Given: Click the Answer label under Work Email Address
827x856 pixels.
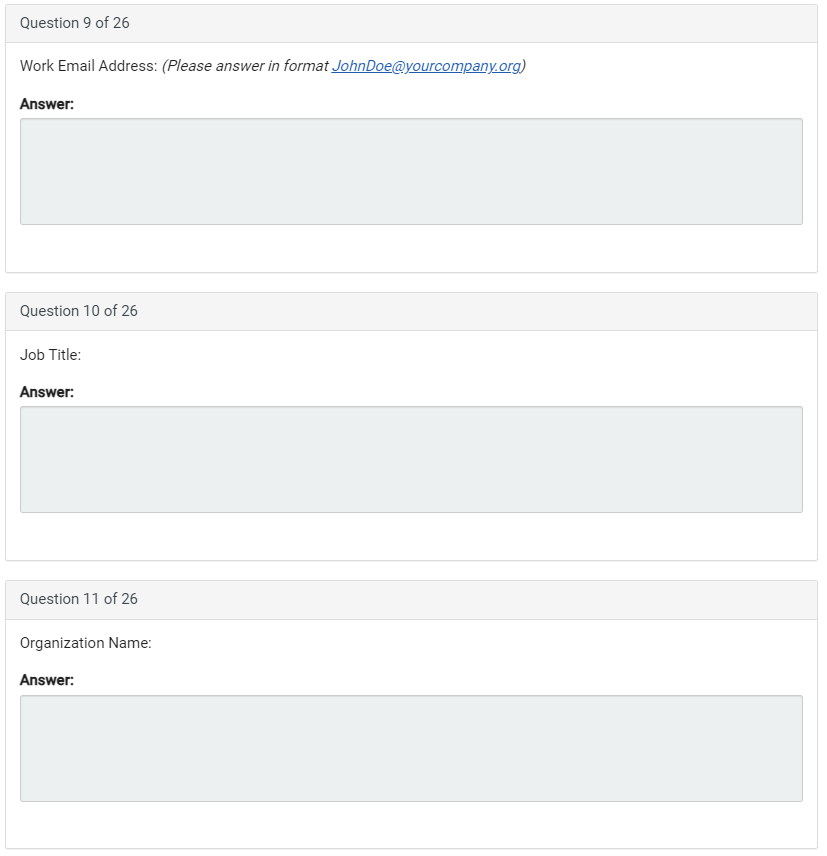Looking at the screenshot, I should 47,104.
